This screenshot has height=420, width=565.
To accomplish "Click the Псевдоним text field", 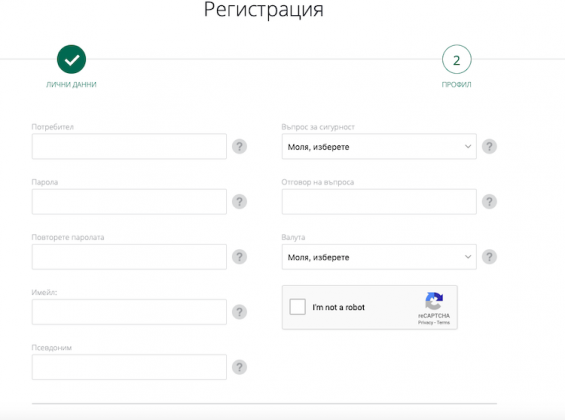I will tap(129, 367).
